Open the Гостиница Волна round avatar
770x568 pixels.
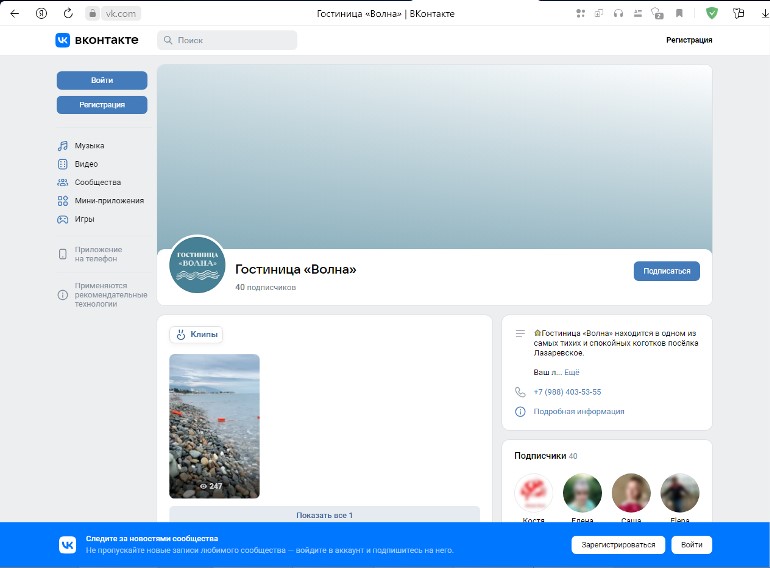tap(197, 264)
